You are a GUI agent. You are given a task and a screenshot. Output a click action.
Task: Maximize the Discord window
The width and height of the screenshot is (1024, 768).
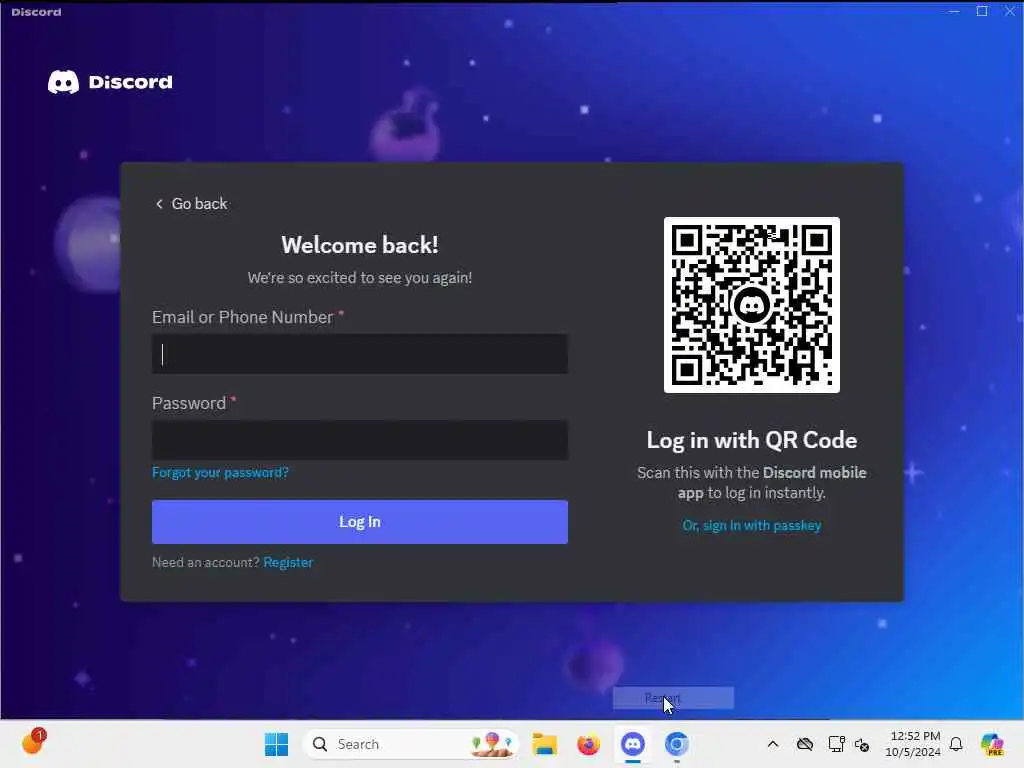point(982,12)
